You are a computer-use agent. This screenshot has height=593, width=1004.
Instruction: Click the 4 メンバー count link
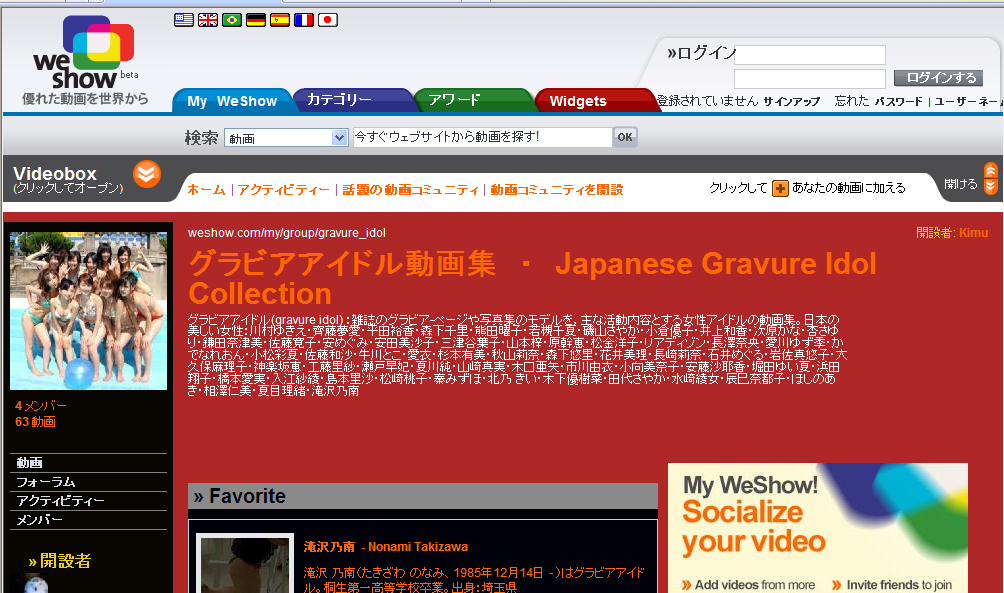click(x=41, y=405)
